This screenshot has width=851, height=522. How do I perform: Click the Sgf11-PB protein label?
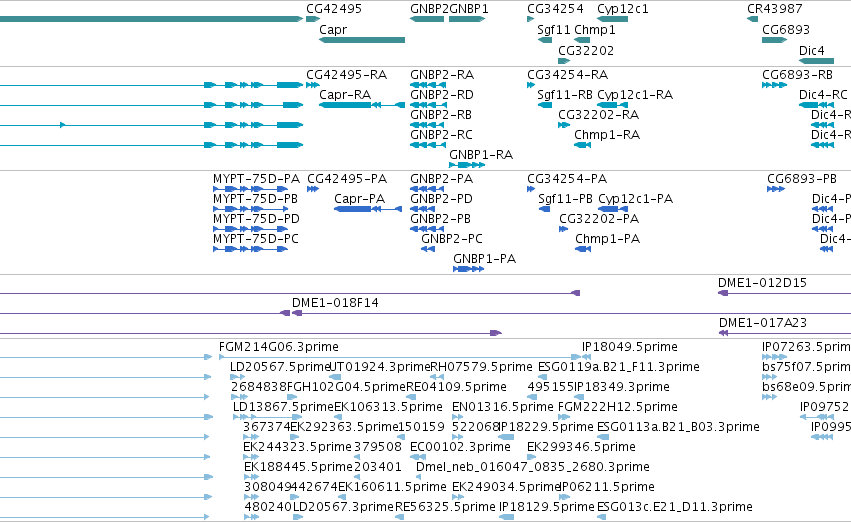pyautogui.click(x=566, y=199)
